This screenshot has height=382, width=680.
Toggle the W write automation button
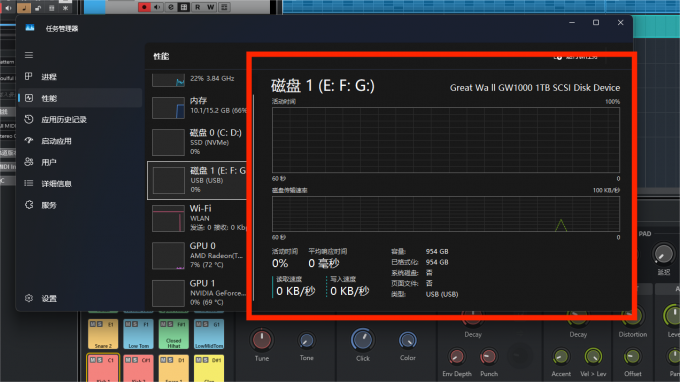coord(211,7)
